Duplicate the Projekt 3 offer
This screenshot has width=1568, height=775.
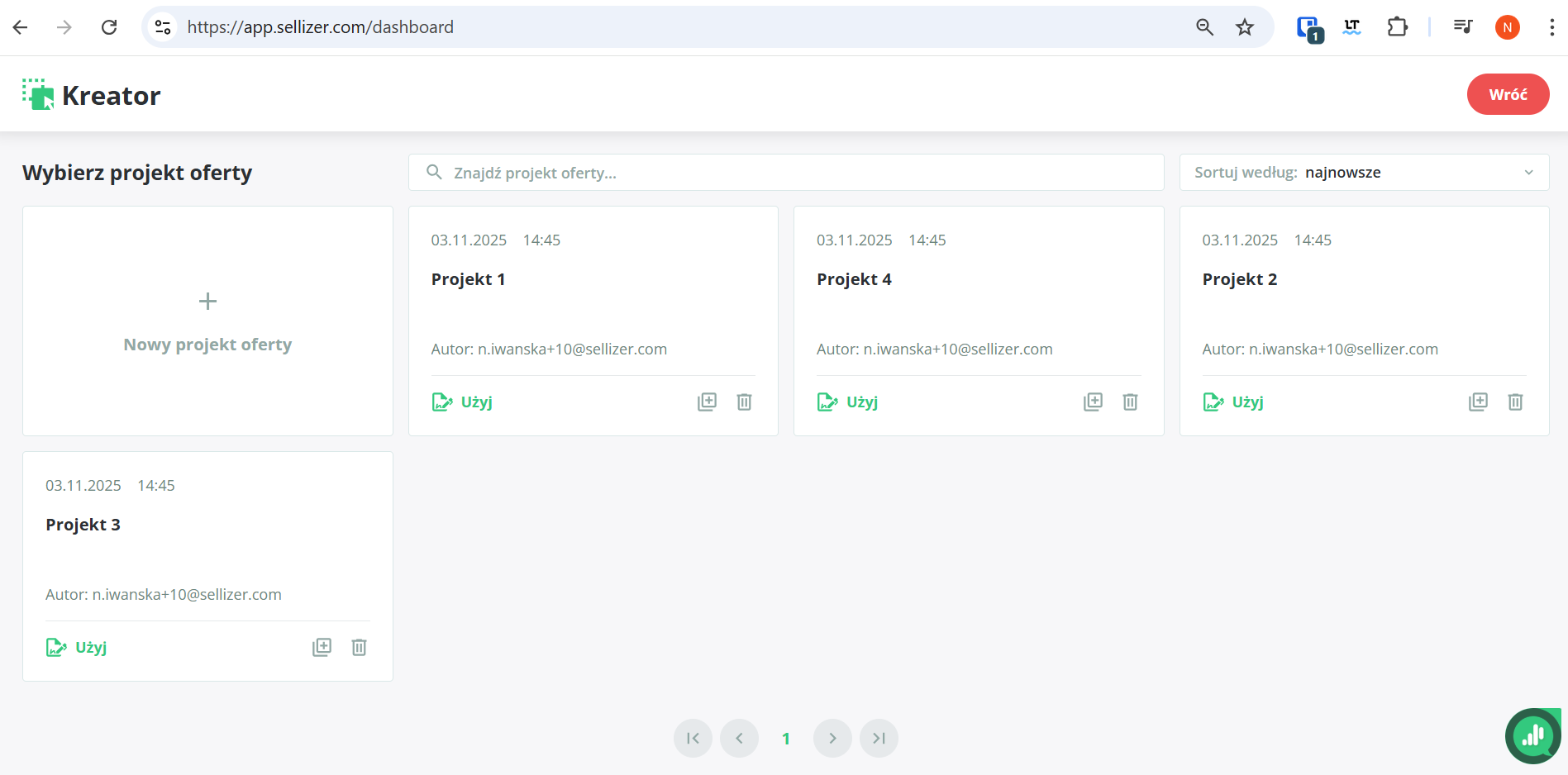[322, 647]
